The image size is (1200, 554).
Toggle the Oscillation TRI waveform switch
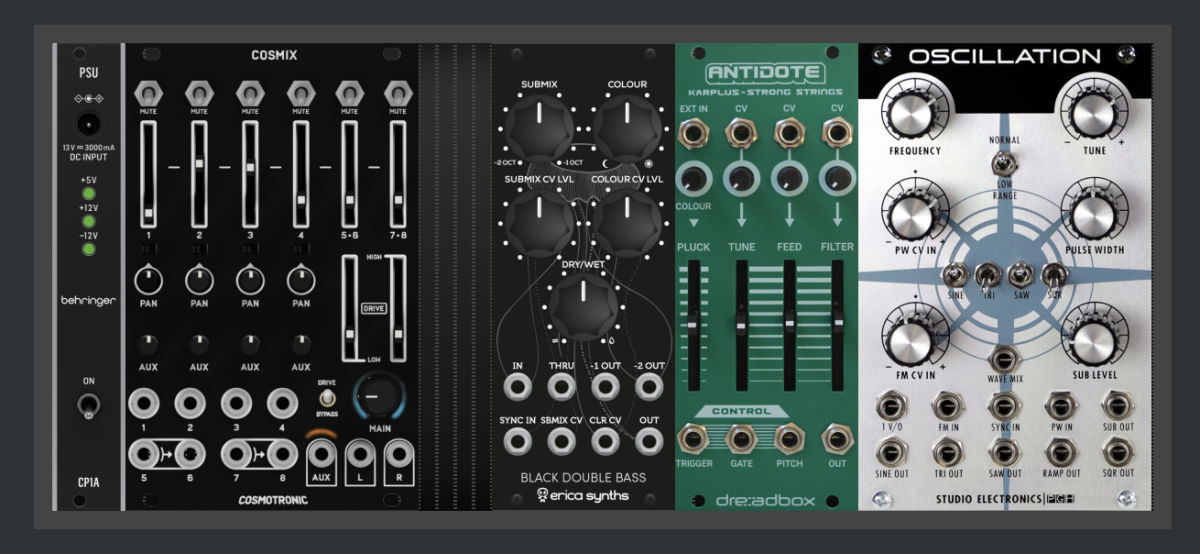(987, 275)
